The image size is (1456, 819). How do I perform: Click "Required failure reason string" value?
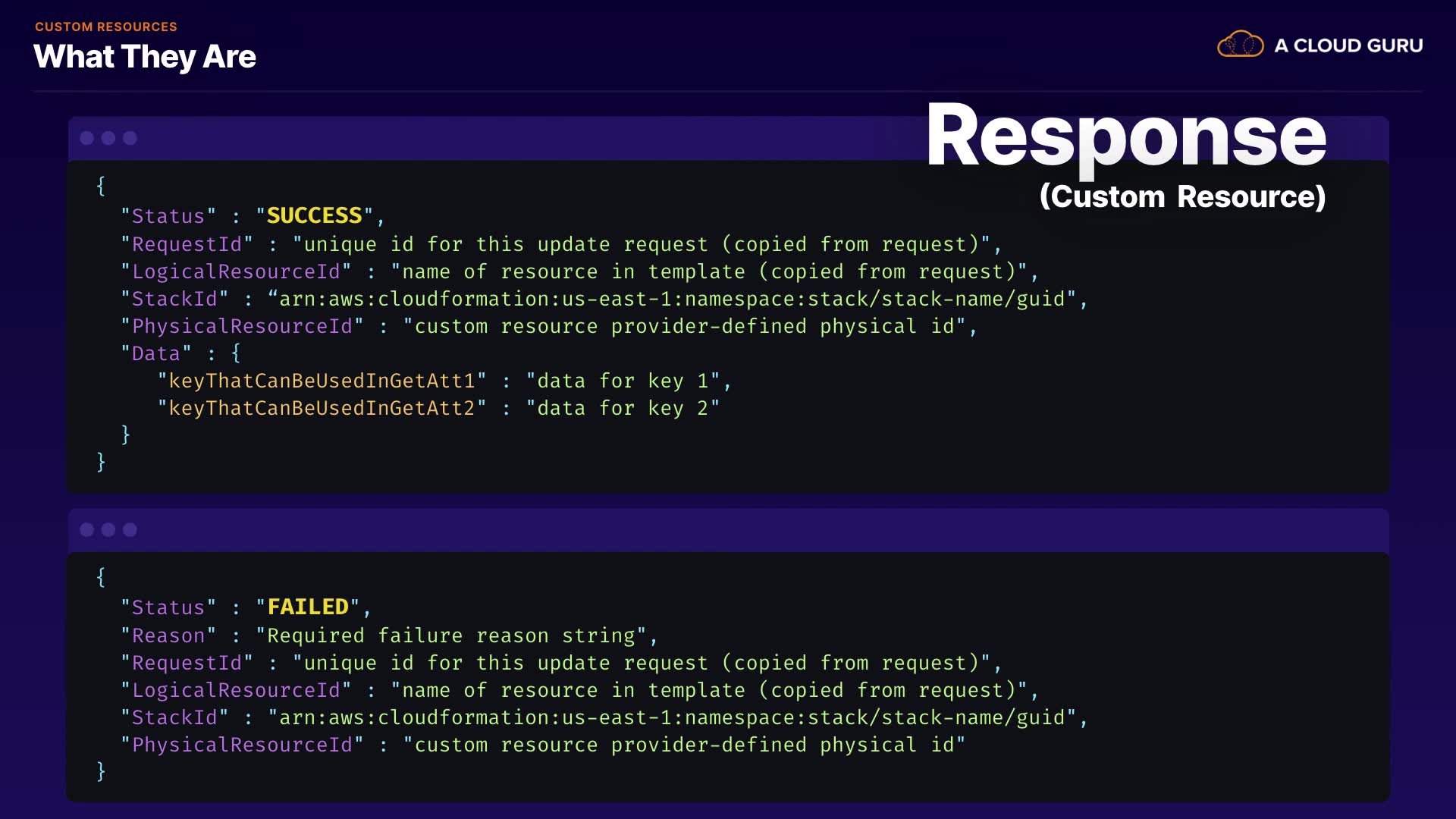tap(450, 635)
